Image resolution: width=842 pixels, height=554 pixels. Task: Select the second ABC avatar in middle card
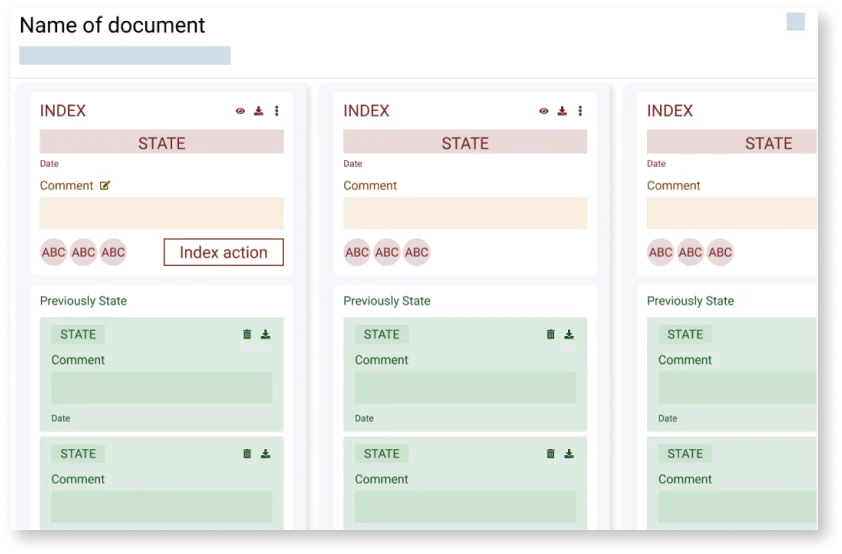(x=387, y=252)
